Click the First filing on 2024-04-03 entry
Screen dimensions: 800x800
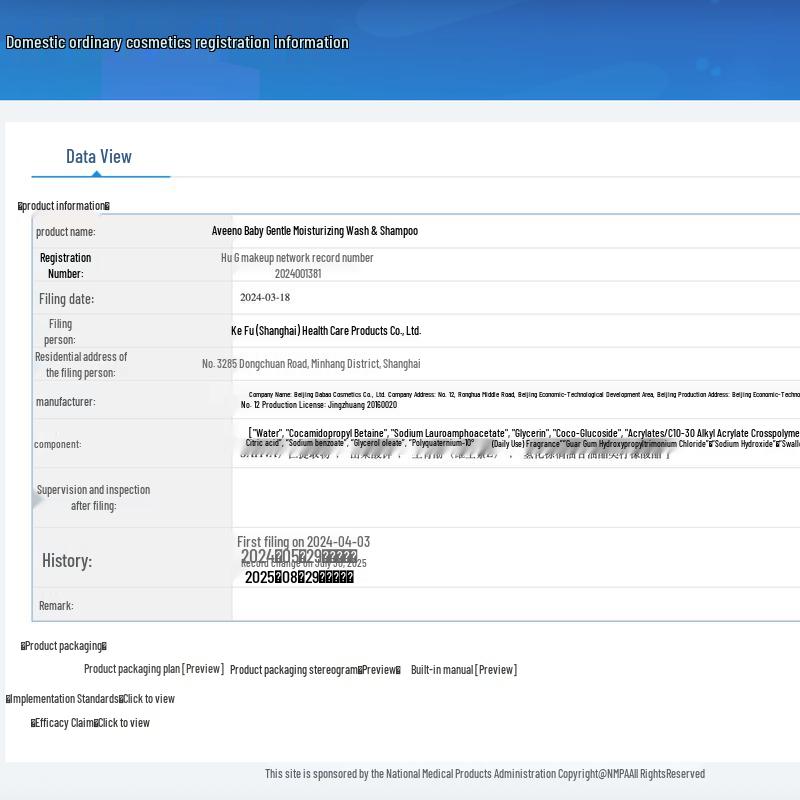pos(303,542)
